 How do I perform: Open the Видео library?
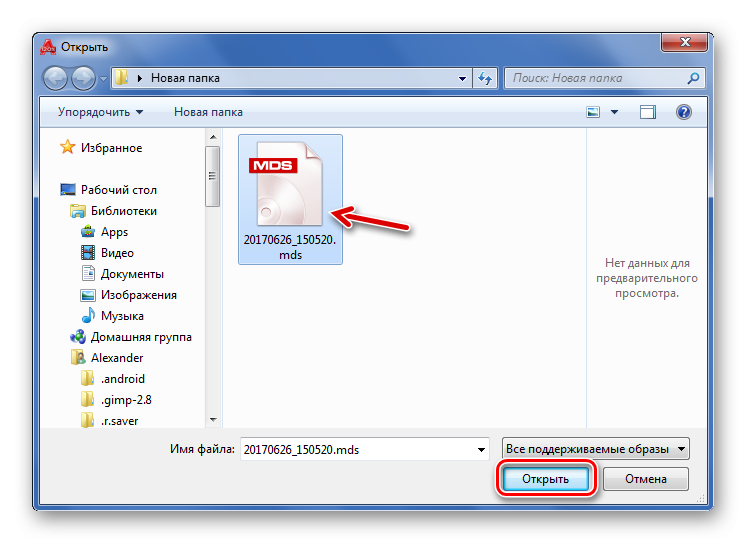[x=117, y=253]
